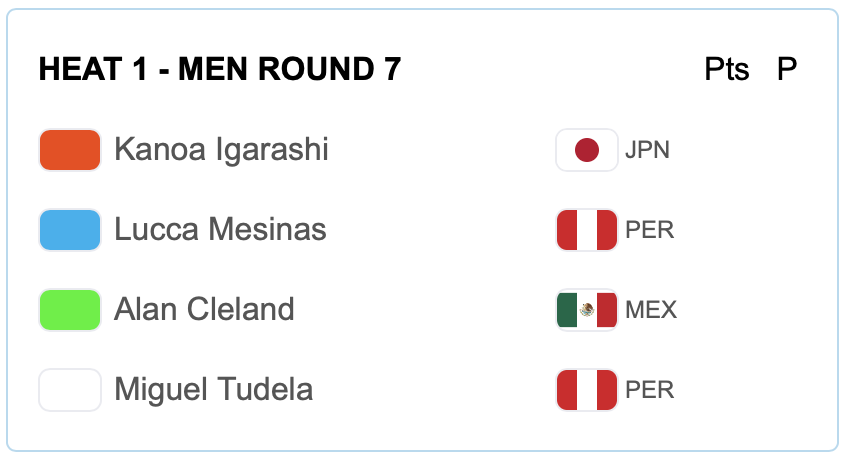
Task: Click PER code beside Miguel Tudela
Action: point(649,390)
